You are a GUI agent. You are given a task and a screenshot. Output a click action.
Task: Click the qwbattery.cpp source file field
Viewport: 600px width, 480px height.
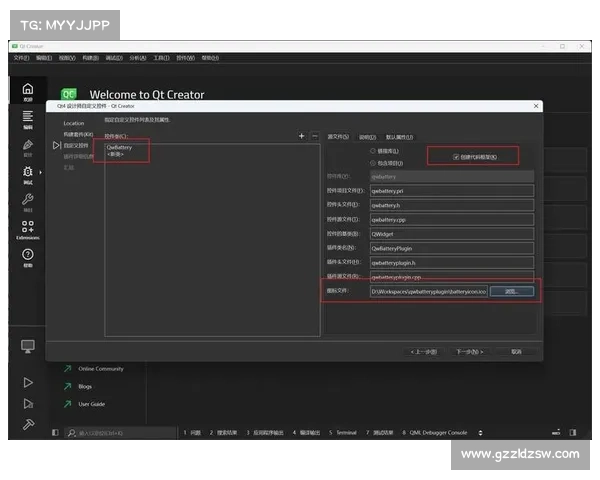pyautogui.click(x=452, y=220)
